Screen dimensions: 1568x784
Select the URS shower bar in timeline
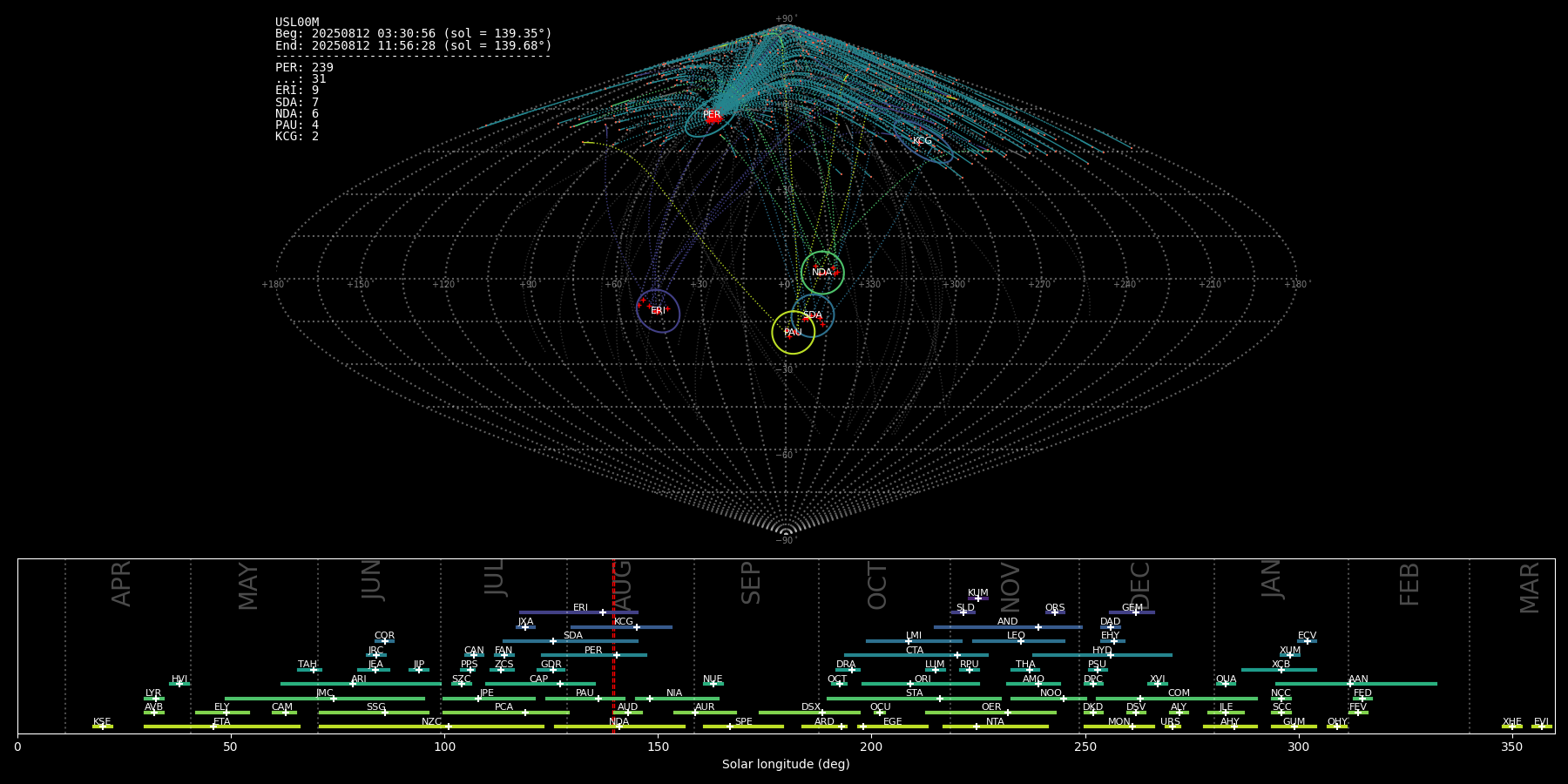(x=1173, y=727)
